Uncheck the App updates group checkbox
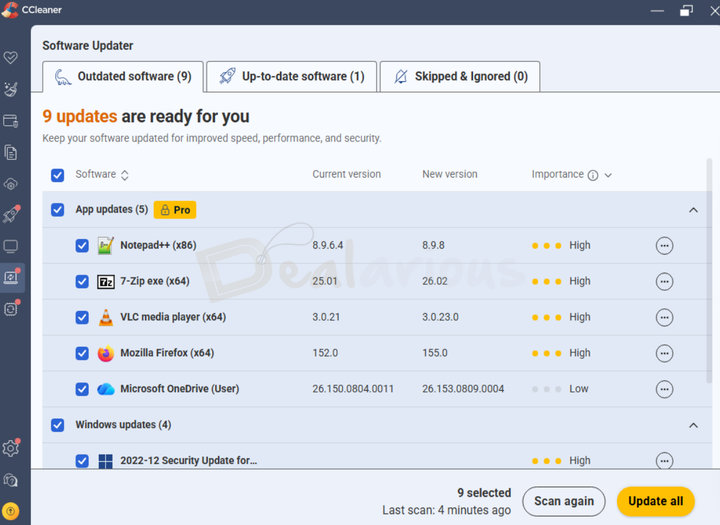The width and height of the screenshot is (720, 525). pos(57,210)
